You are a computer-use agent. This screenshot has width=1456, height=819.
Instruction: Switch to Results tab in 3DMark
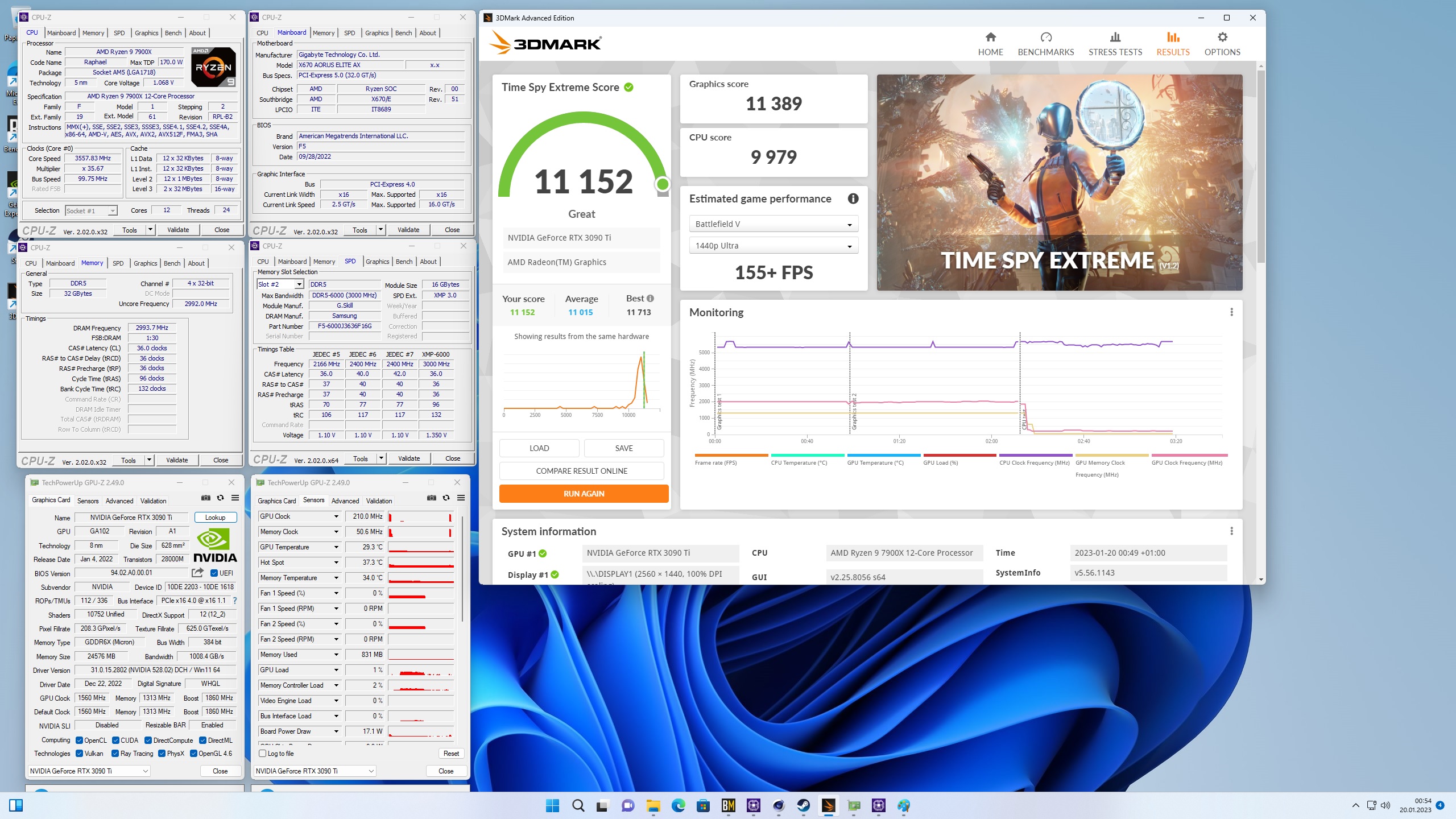pyautogui.click(x=1173, y=44)
